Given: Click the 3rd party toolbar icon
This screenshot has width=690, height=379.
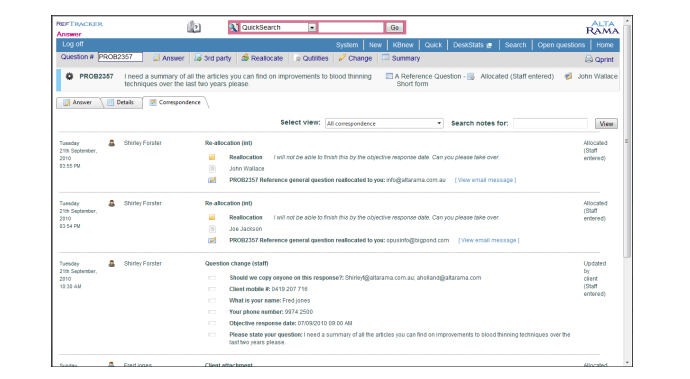Looking at the screenshot, I should click(198, 58).
